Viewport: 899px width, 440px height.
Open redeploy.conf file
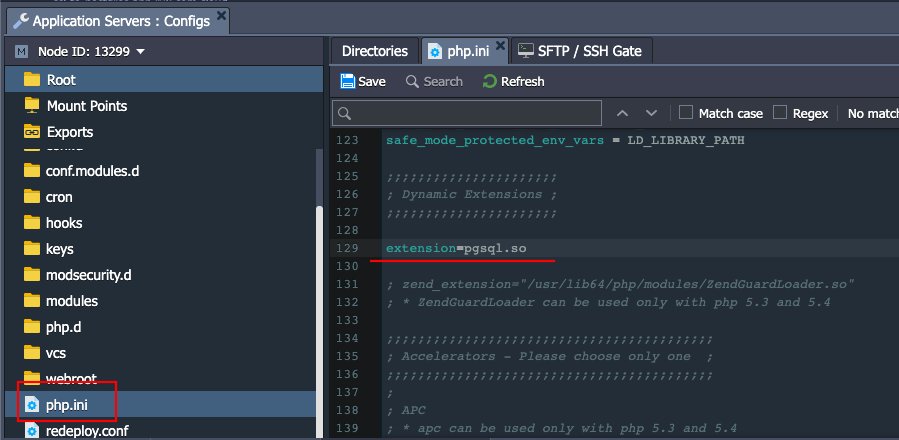click(87, 430)
